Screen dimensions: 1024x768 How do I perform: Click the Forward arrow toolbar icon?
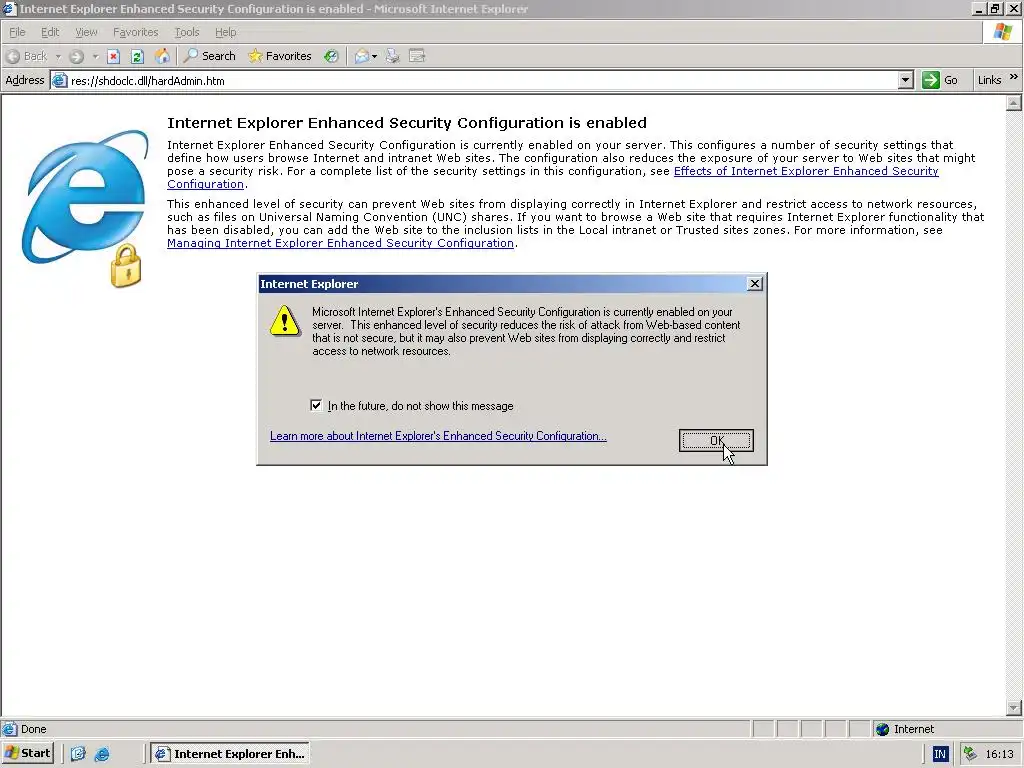76,56
